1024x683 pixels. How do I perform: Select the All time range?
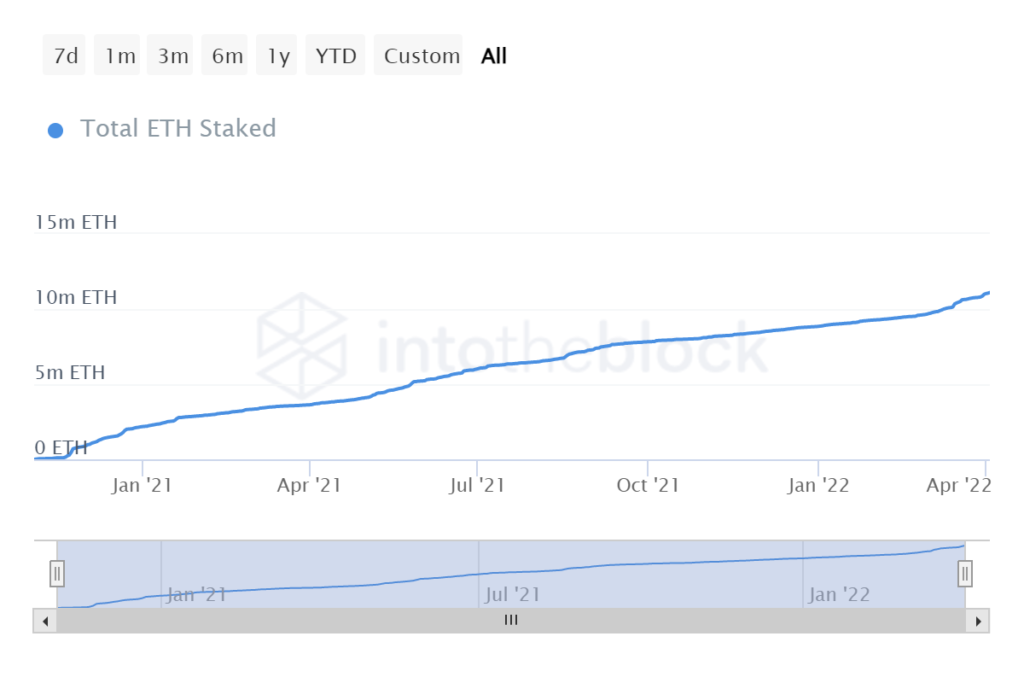coord(494,56)
